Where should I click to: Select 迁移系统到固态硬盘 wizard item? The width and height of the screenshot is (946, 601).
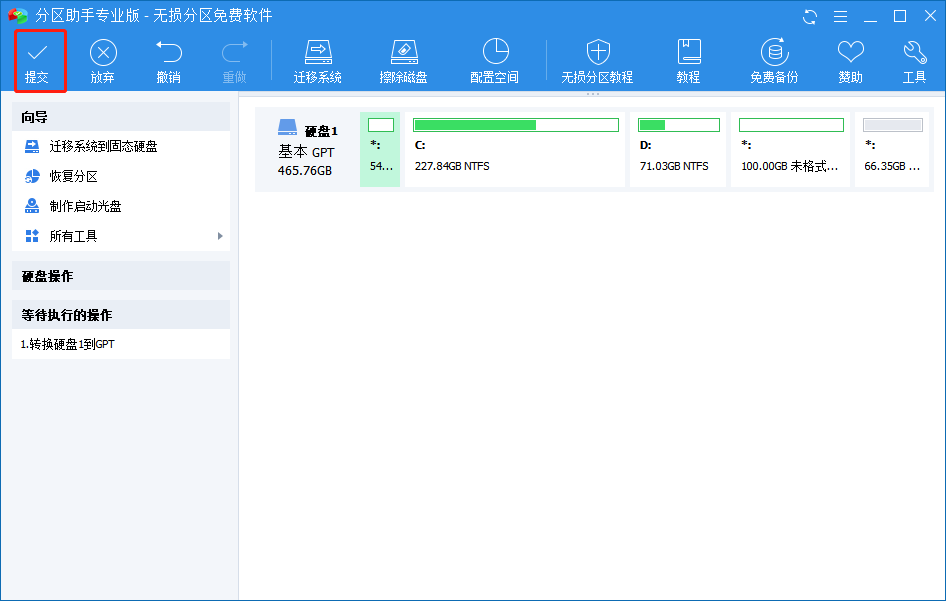121,147
